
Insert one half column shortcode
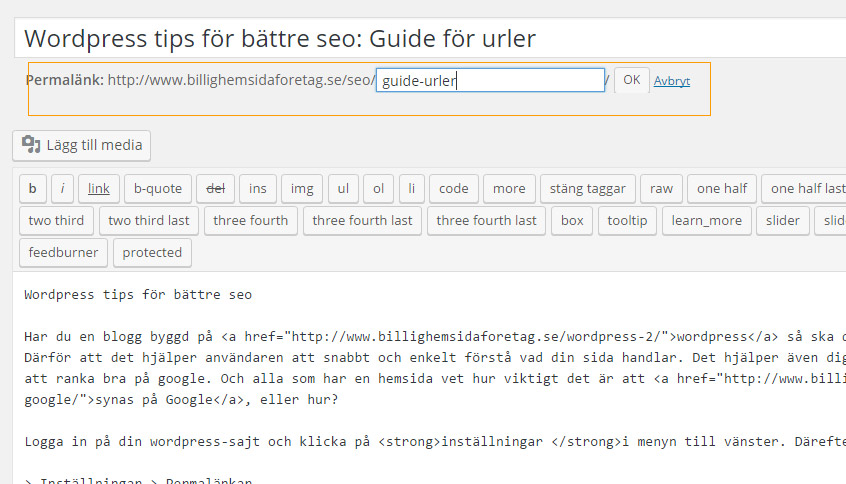tap(722, 188)
